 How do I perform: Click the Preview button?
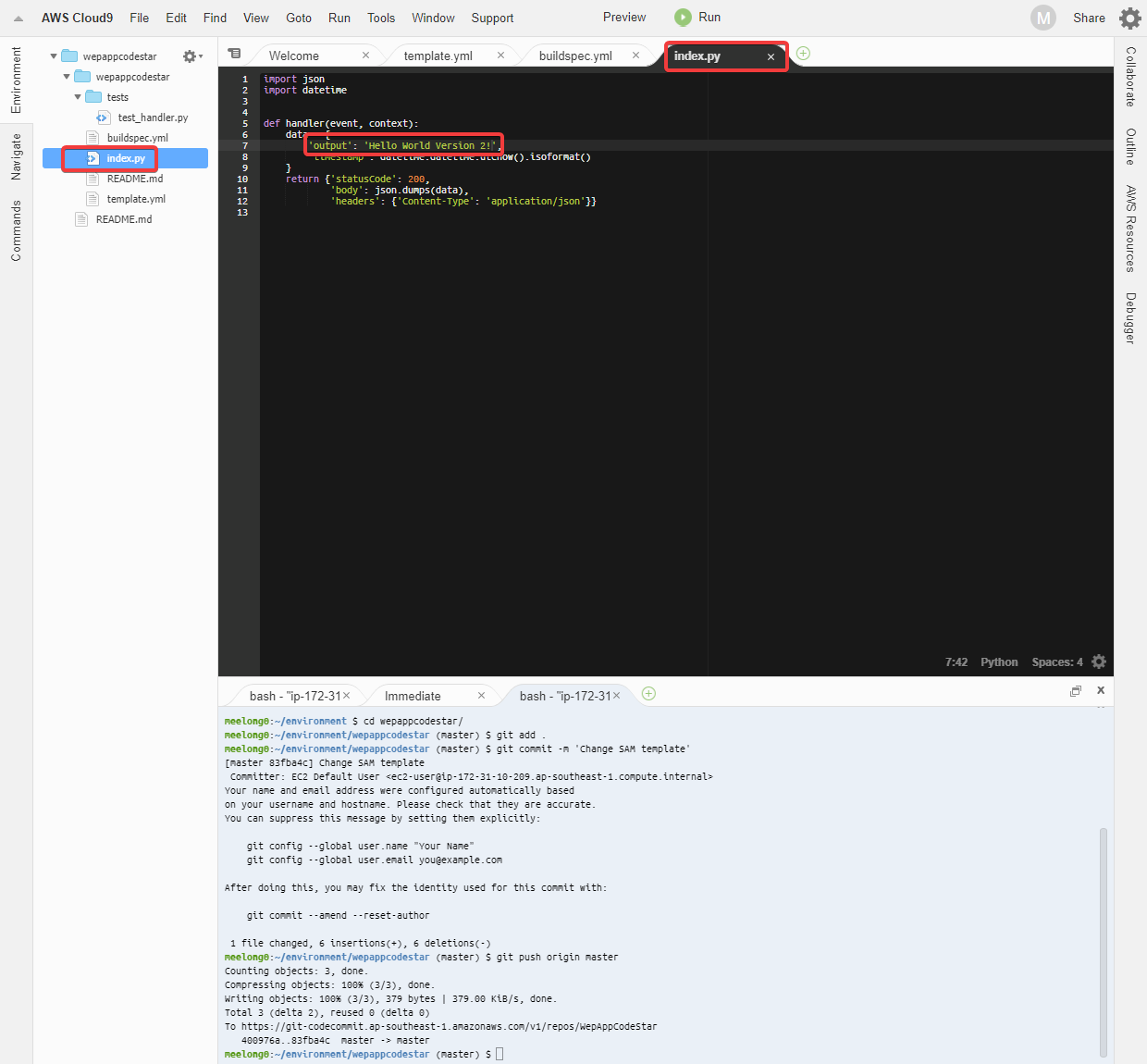tap(624, 17)
